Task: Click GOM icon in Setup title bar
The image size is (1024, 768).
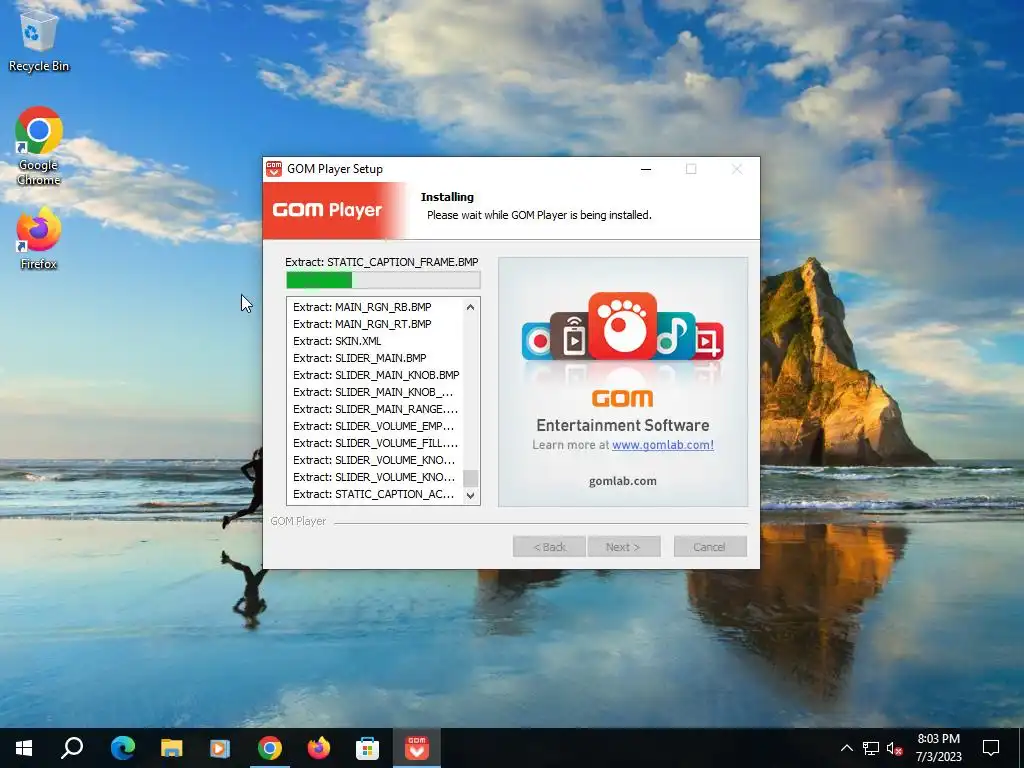Action: pos(274,169)
